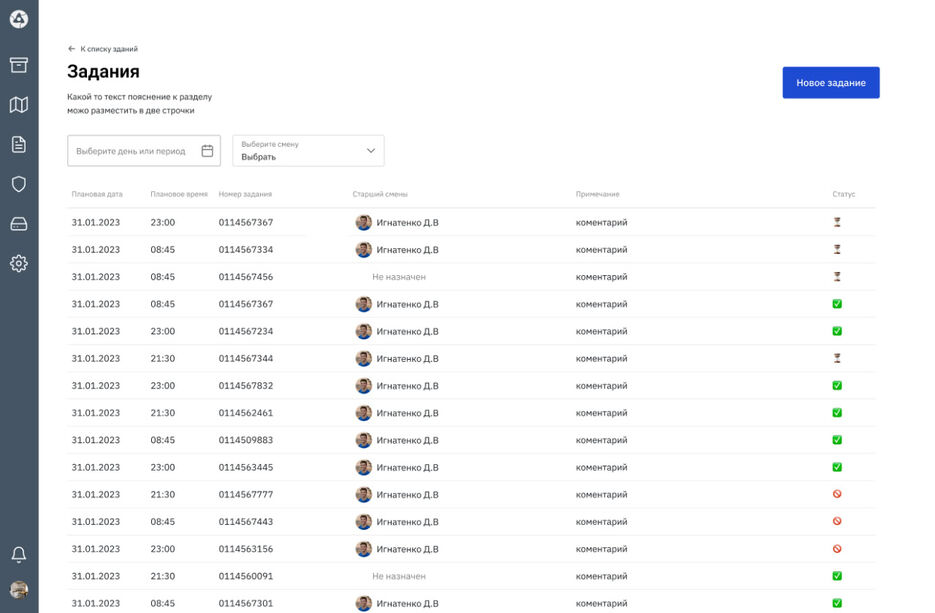Click the green check status of task 0114567234
935x613 pixels.
(x=837, y=331)
